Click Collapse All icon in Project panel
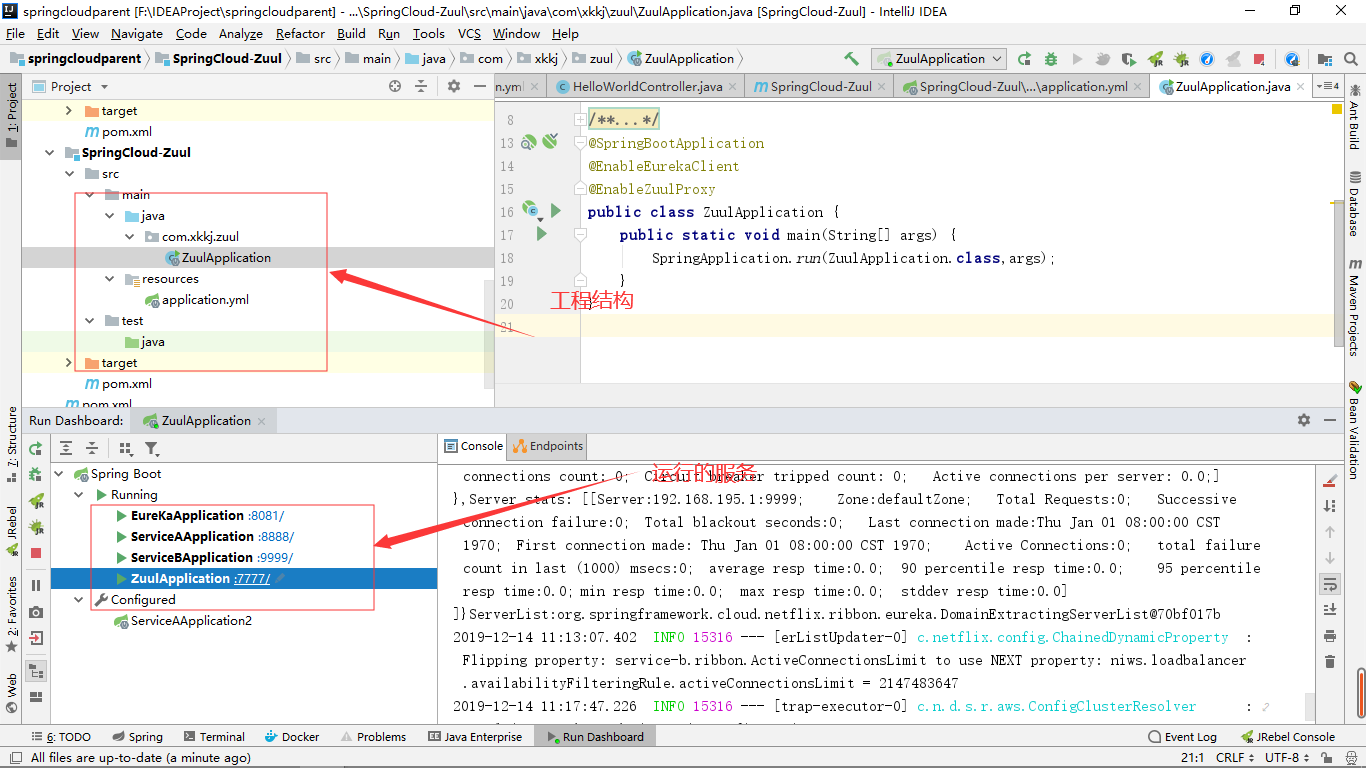1366x768 pixels. (421, 87)
